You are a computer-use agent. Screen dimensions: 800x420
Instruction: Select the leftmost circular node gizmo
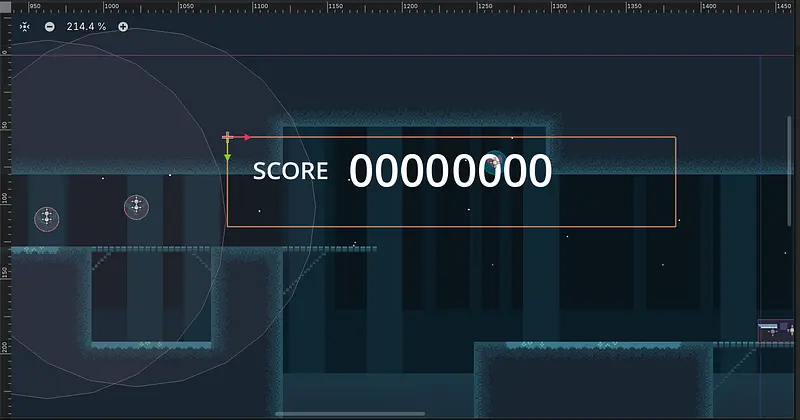coord(45,219)
